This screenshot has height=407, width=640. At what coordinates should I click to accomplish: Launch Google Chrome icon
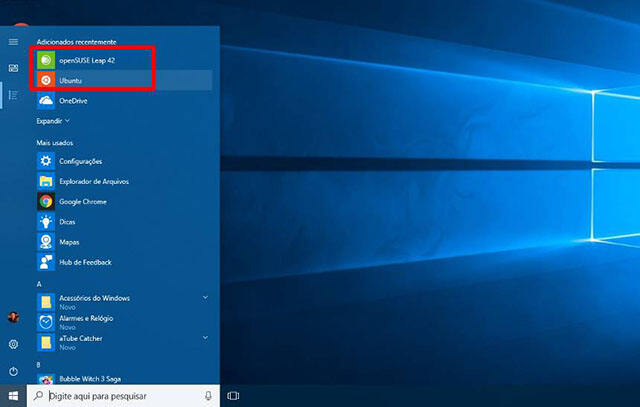[x=46, y=201]
